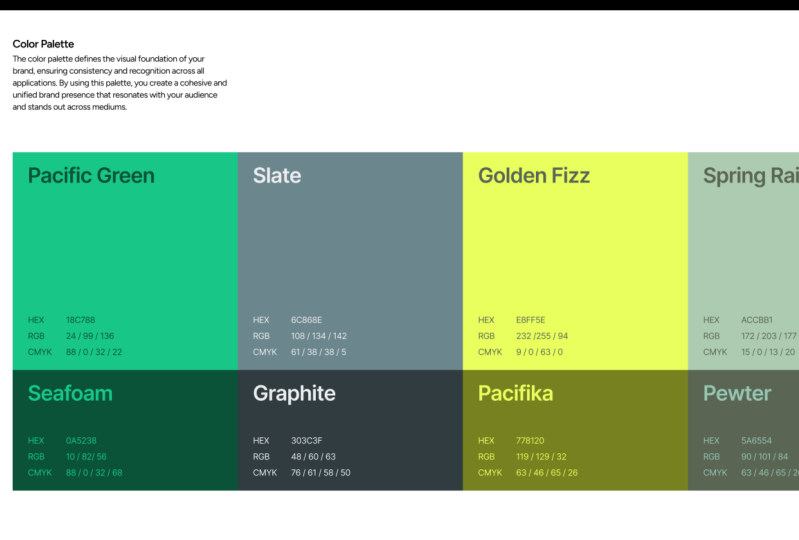799x540 pixels.
Task: Click the Pacifika title text
Action: pos(516,393)
